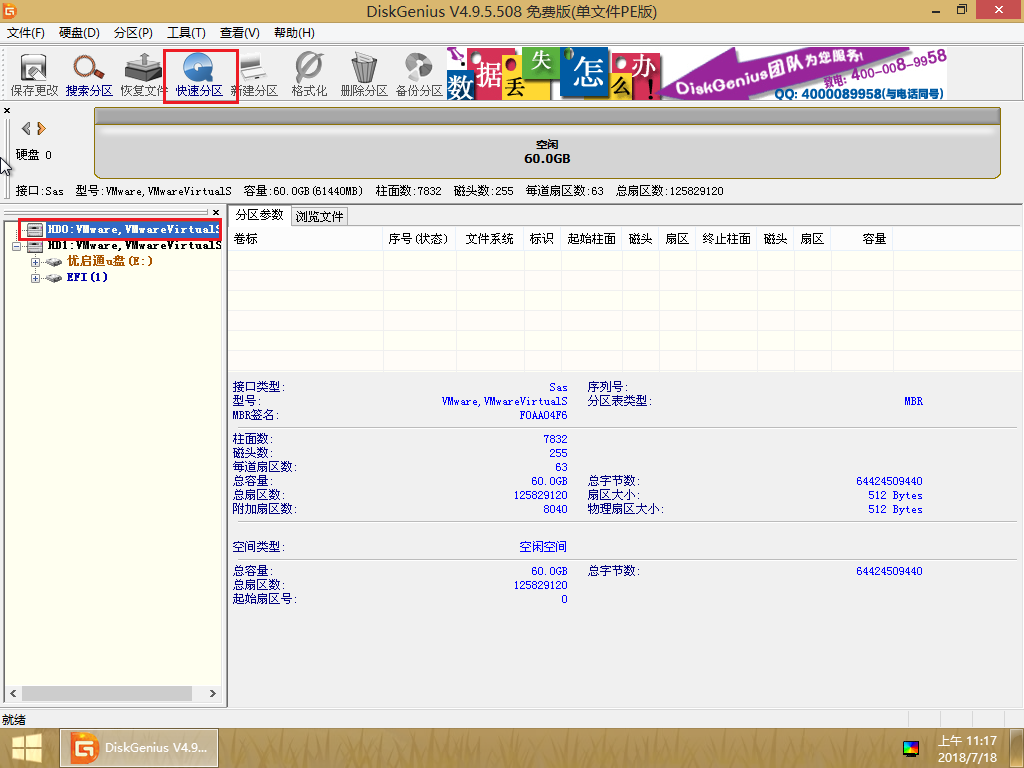The image size is (1024, 768).
Task: Launch Quick Partition (快速分区) tool
Action: 199,74
